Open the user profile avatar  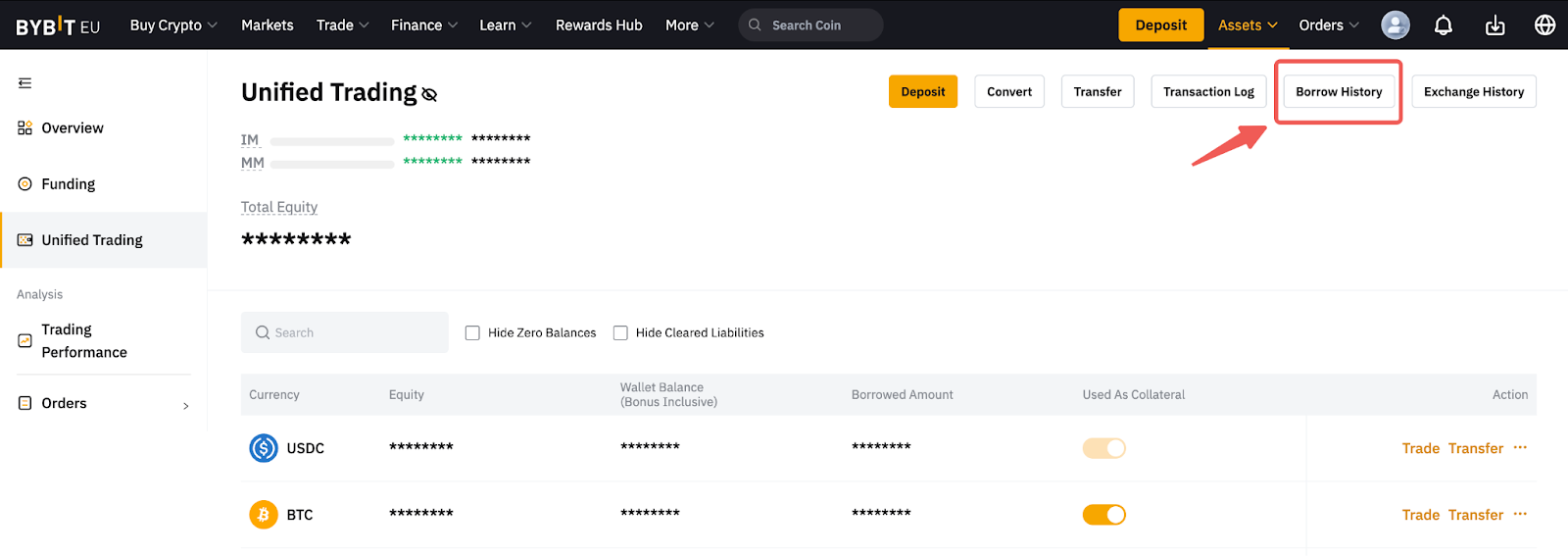pyautogui.click(x=1395, y=25)
